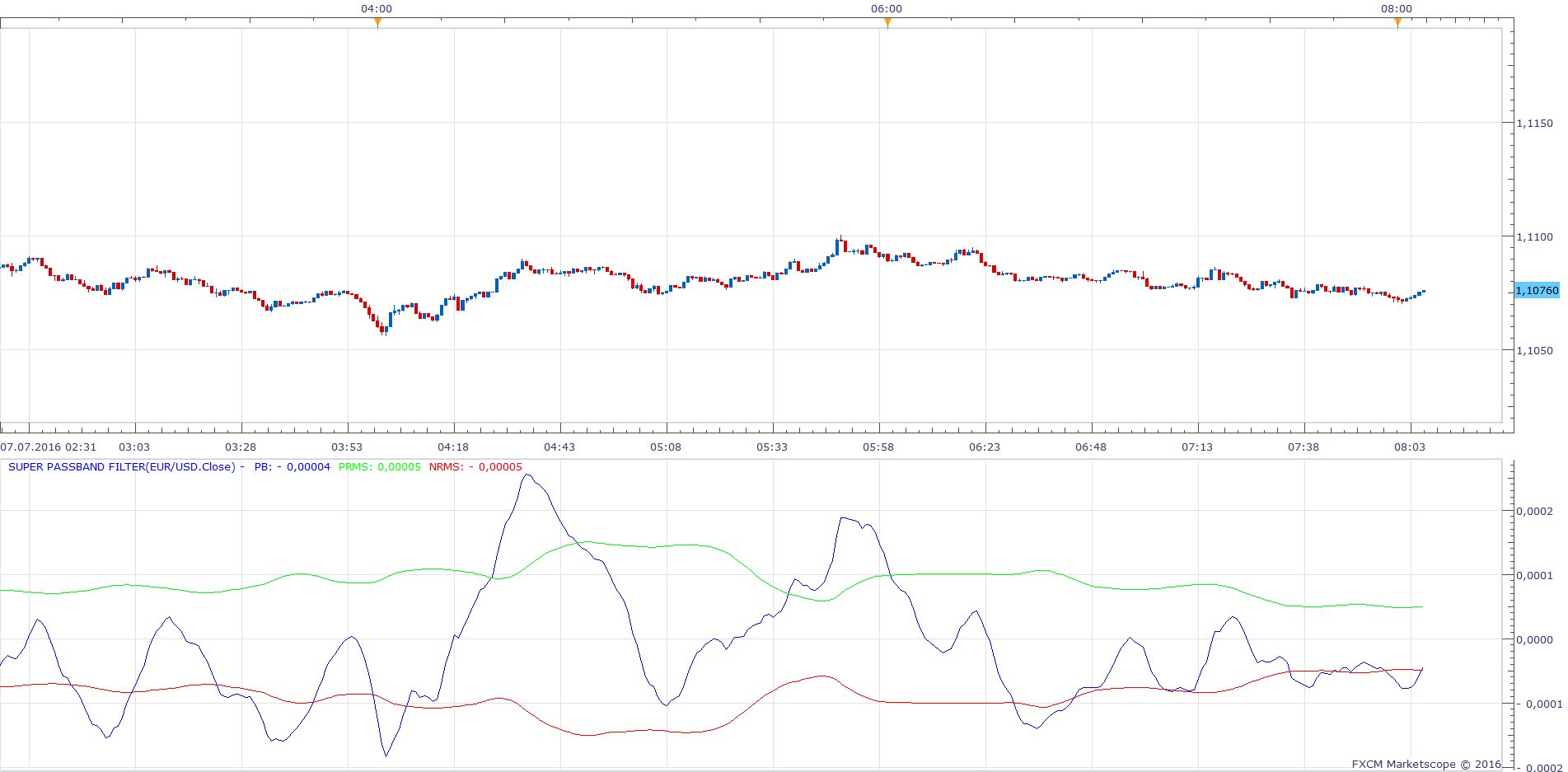
Task: Click the green PRMS: 0,00005 label
Action: point(379,467)
